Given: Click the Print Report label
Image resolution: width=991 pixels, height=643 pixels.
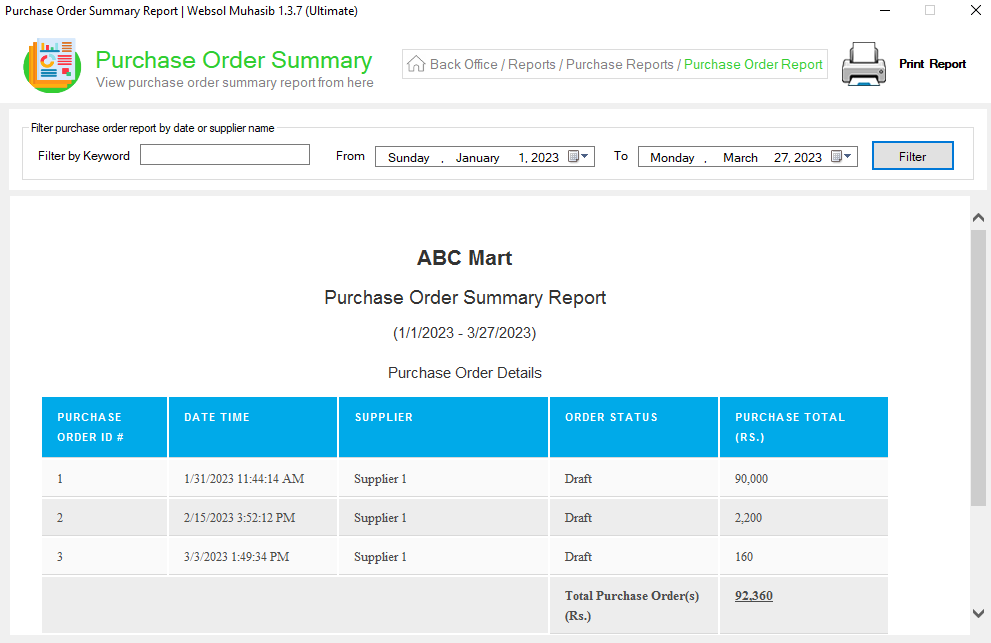Looking at the screenshot, I should point(932,64).
